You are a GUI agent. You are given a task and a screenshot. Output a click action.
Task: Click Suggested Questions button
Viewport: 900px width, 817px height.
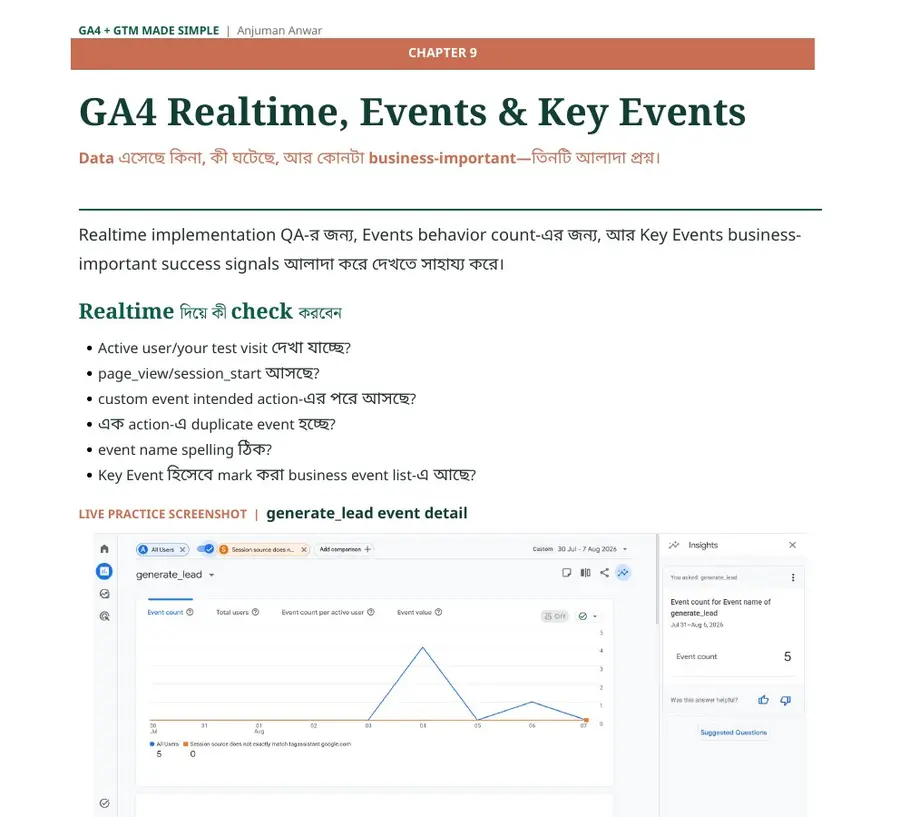coord(734,733)
